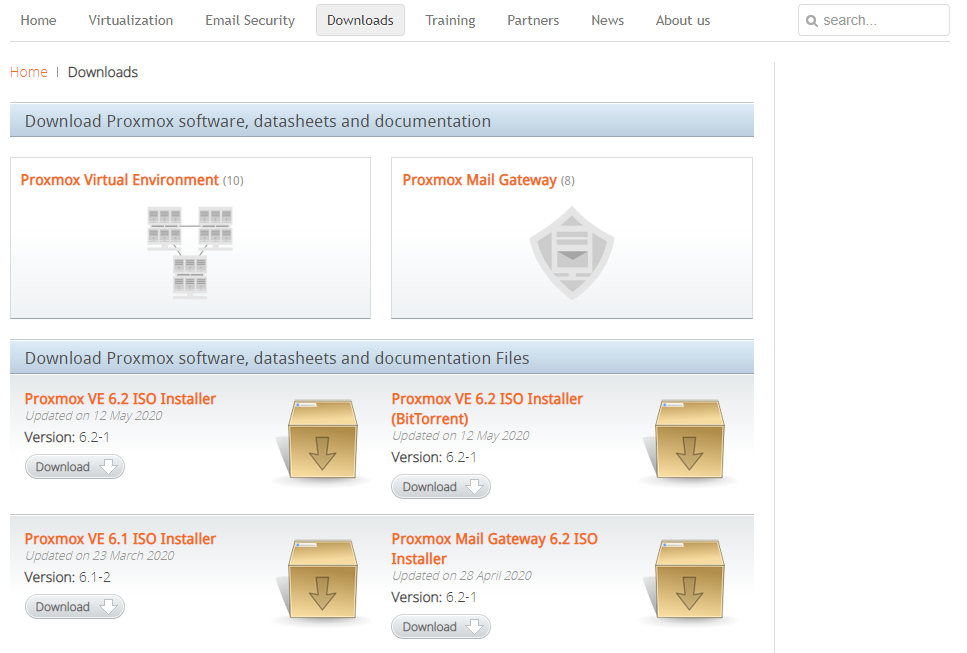Go to the Email Security menu
Viewport: 967px width, 653px height.
click(x=250, y=20)
